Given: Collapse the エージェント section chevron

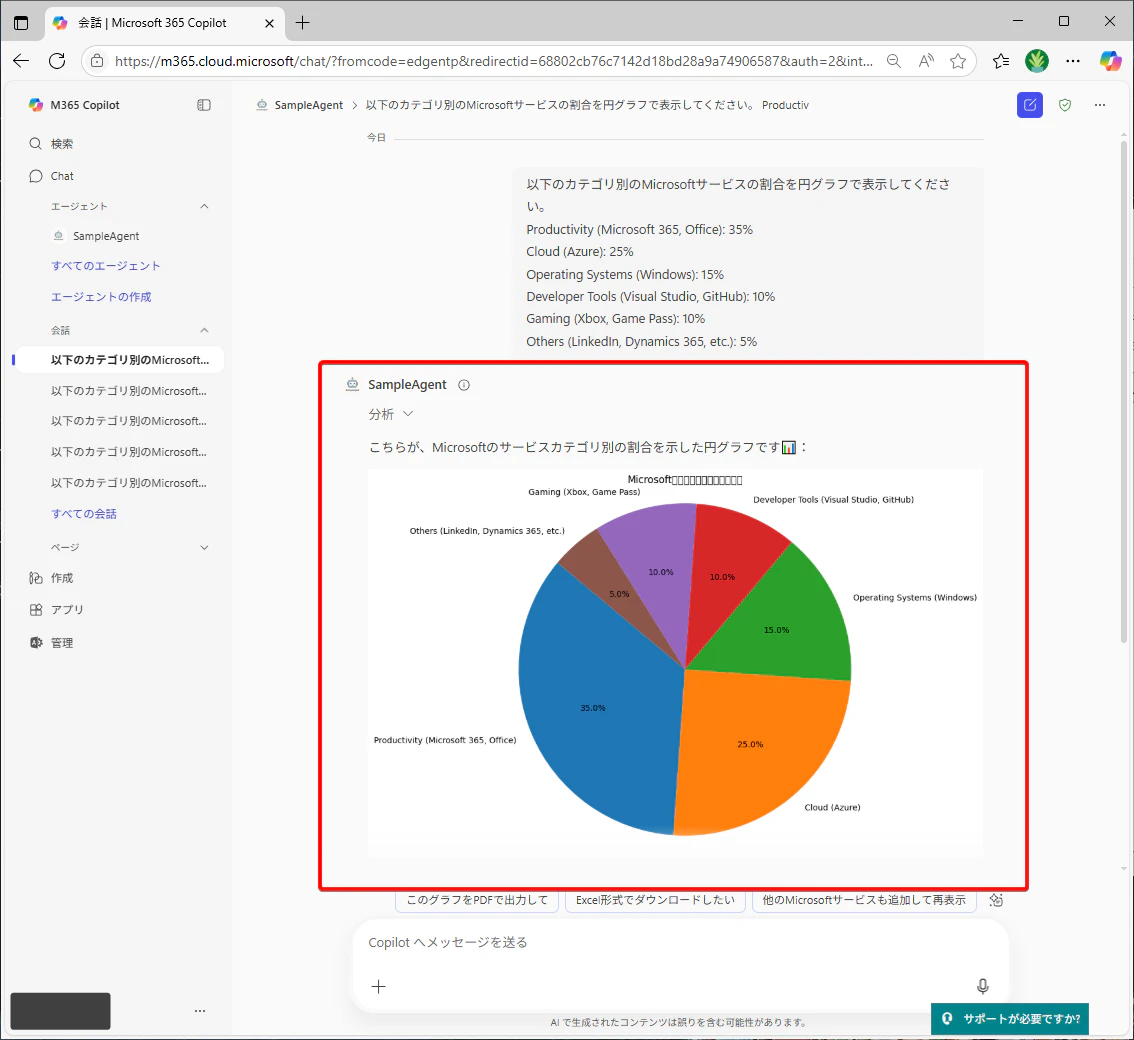Looking at the screenshot, I should point(204,207).
